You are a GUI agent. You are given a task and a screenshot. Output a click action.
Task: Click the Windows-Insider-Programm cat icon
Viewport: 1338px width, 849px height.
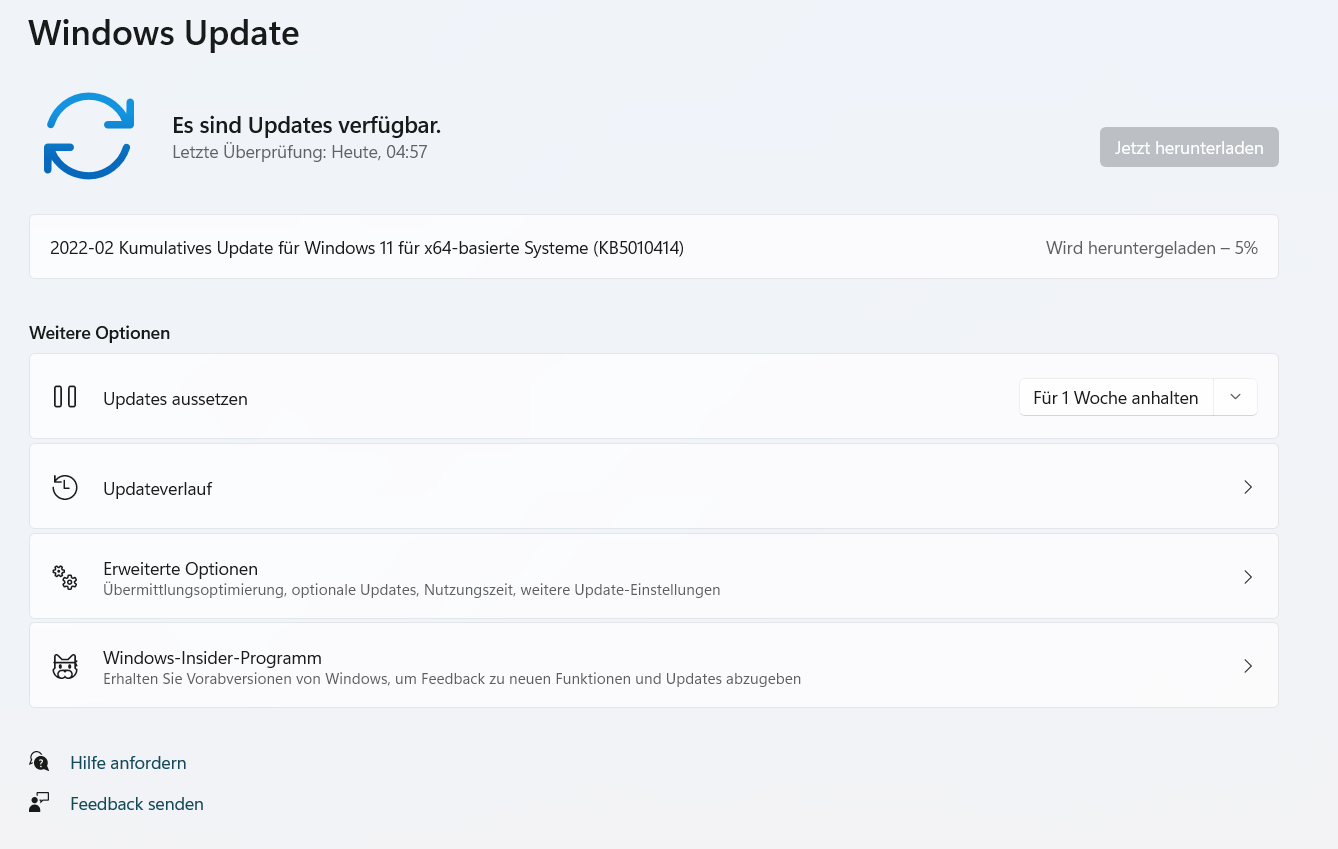pyautogui.click(x=65, y=666)
